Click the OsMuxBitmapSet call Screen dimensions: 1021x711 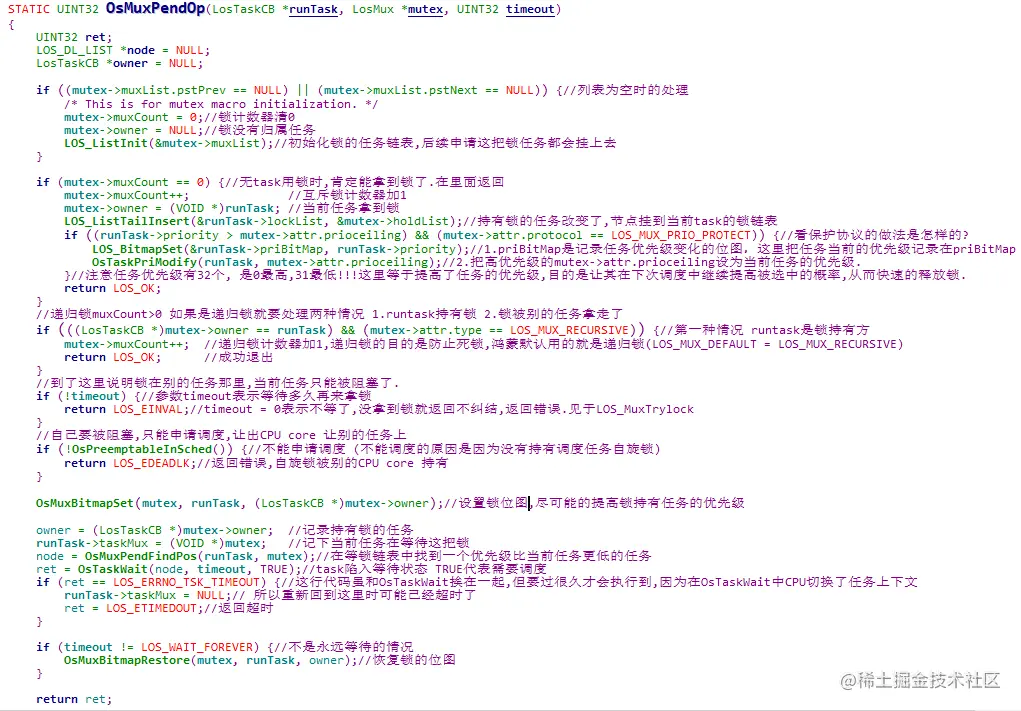pos(239,503)
